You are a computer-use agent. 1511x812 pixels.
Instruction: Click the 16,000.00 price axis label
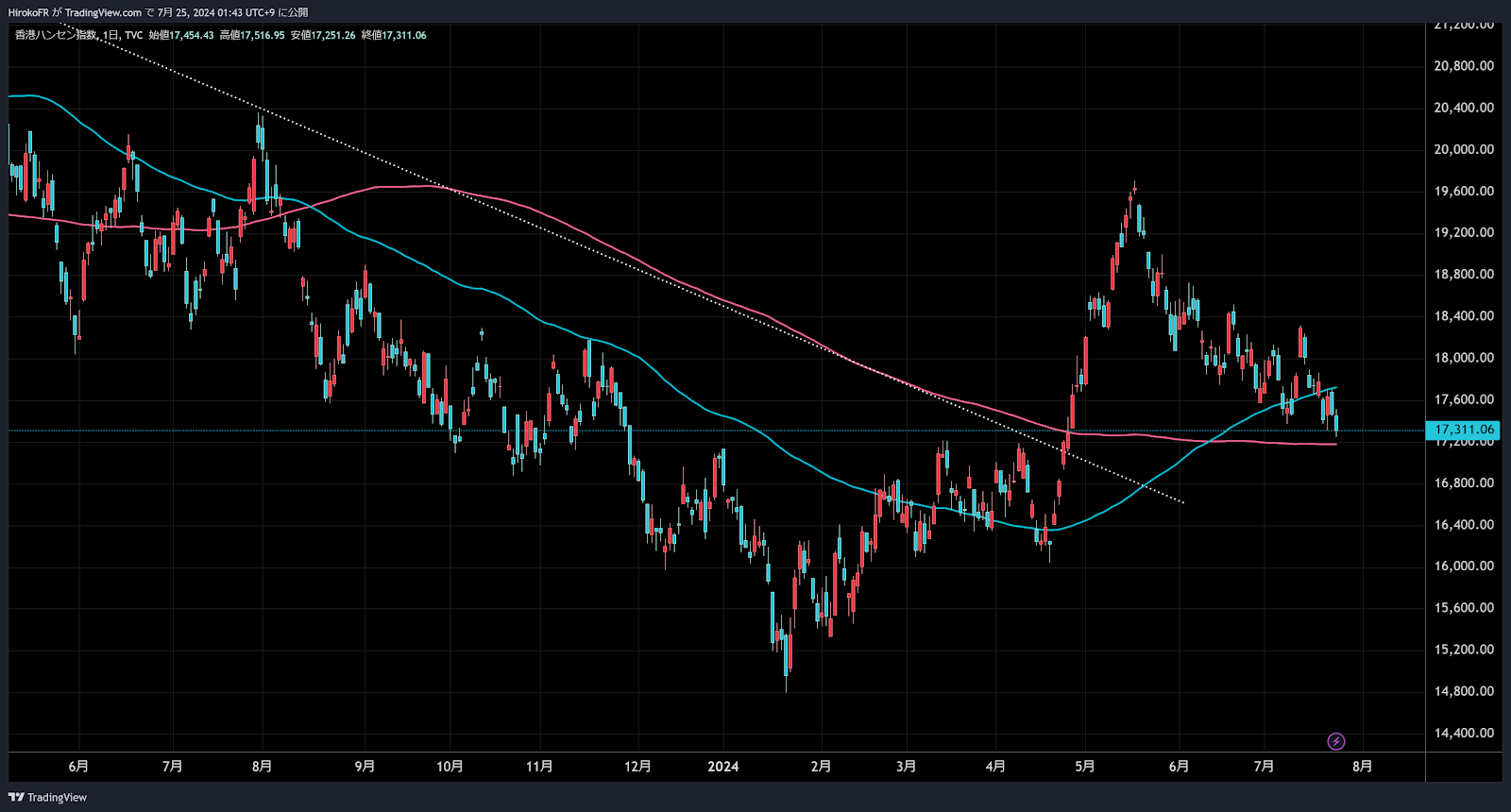tap(1464, 566)
